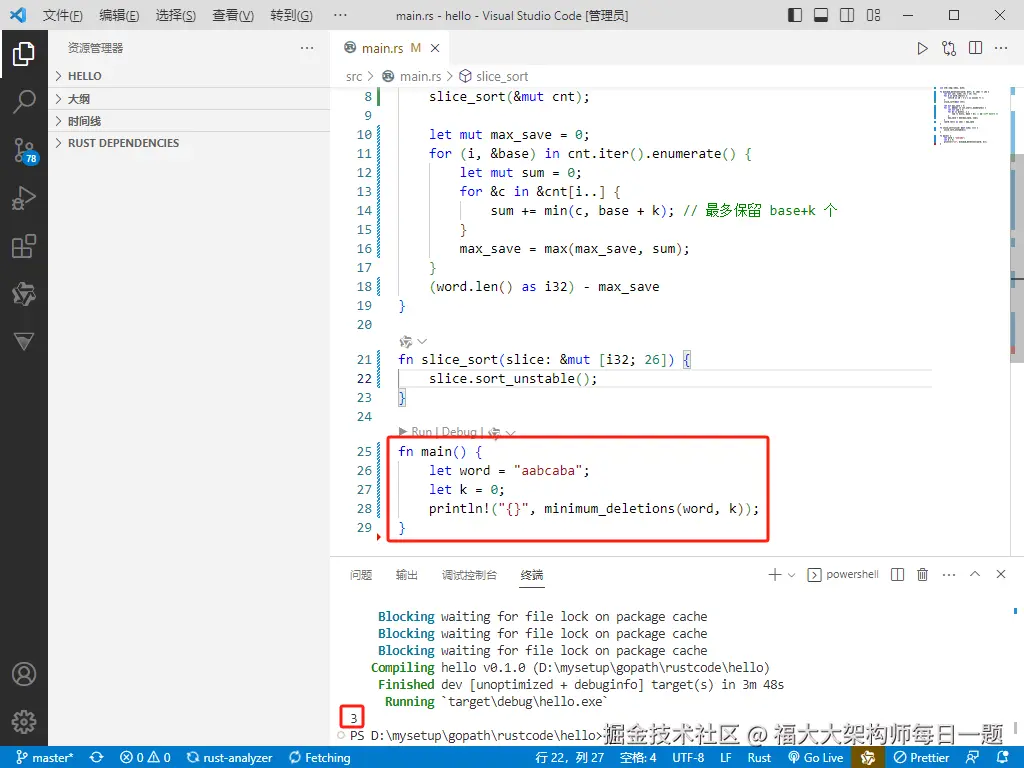Change indentation via 空格: 4
This screenshot has width=1024, height=768.
pyautogui.click(x=638, y=758)
